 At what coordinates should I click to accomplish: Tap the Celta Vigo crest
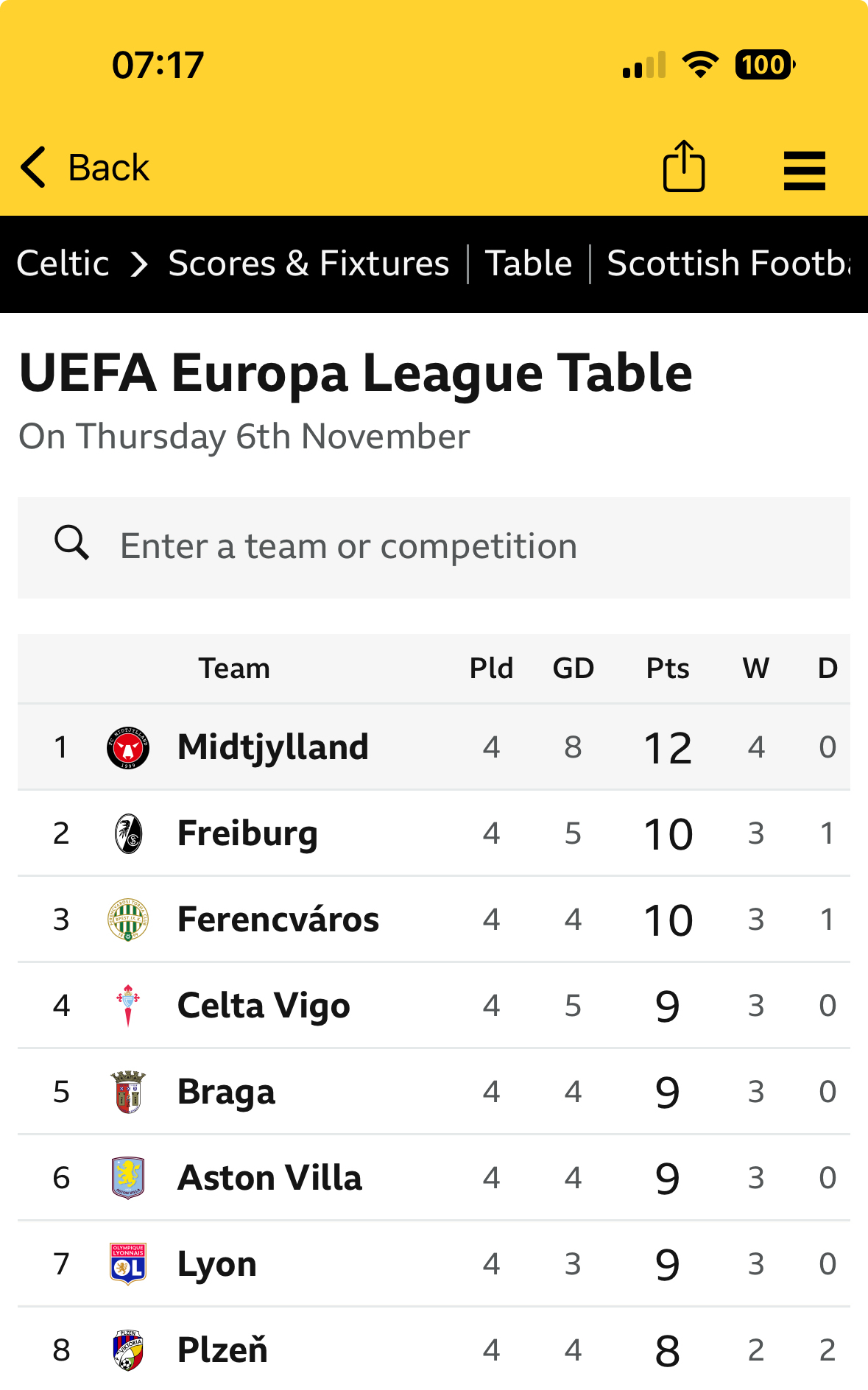(x=128, y=1006)
